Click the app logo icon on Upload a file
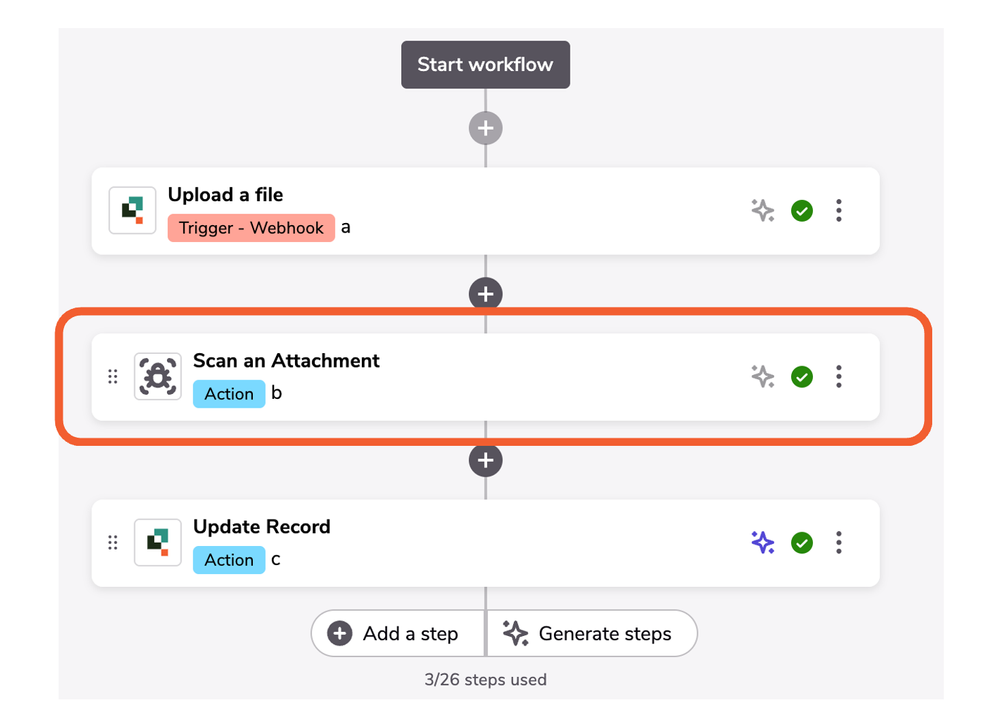Screen dimensions: 999x720 (132, 210)
